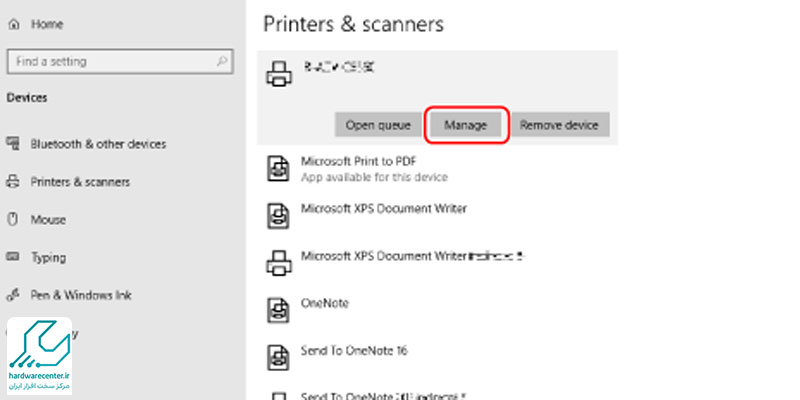Open the Mouse settings section
The height and width of the screenshot is (400, 800).
click(x=48, y=220)
